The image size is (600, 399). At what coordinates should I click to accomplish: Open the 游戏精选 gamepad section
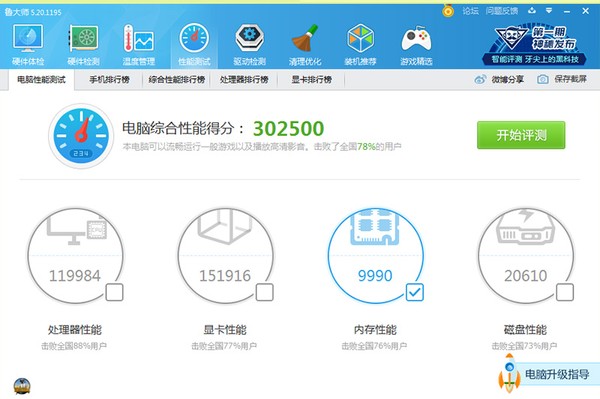[416, 45]
